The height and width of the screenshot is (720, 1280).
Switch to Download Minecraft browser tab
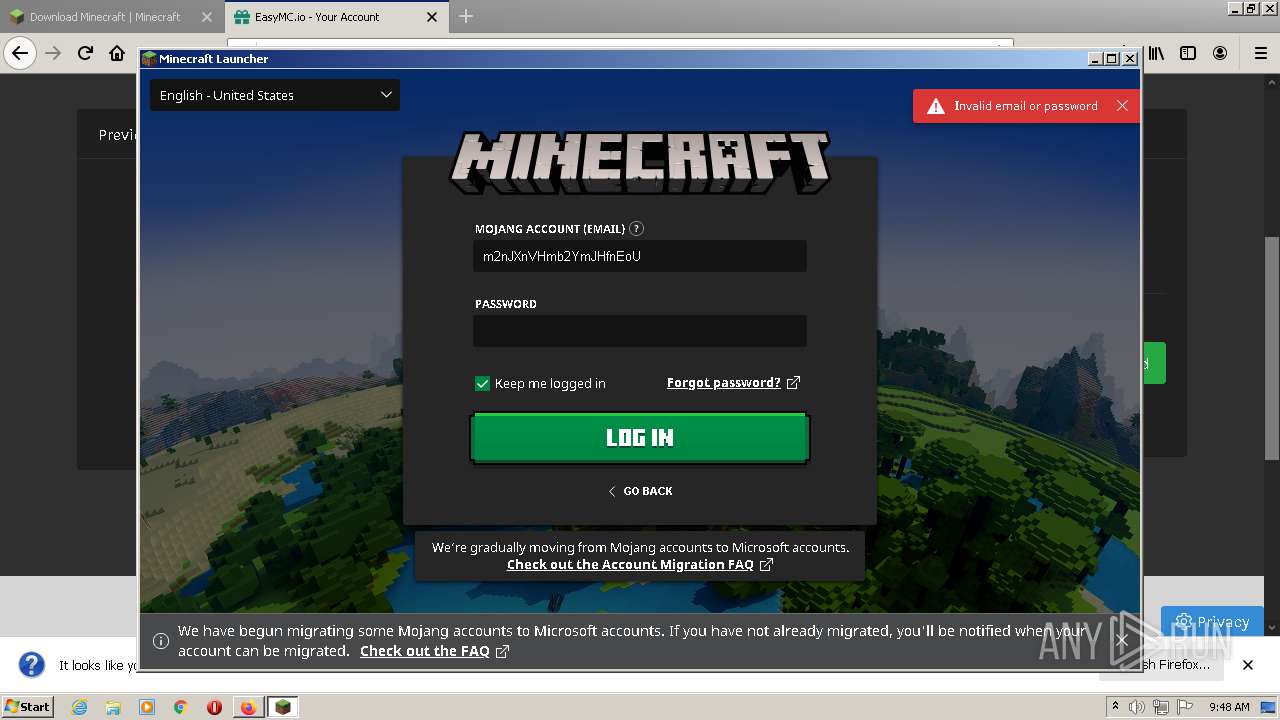(x=105, y=17)
